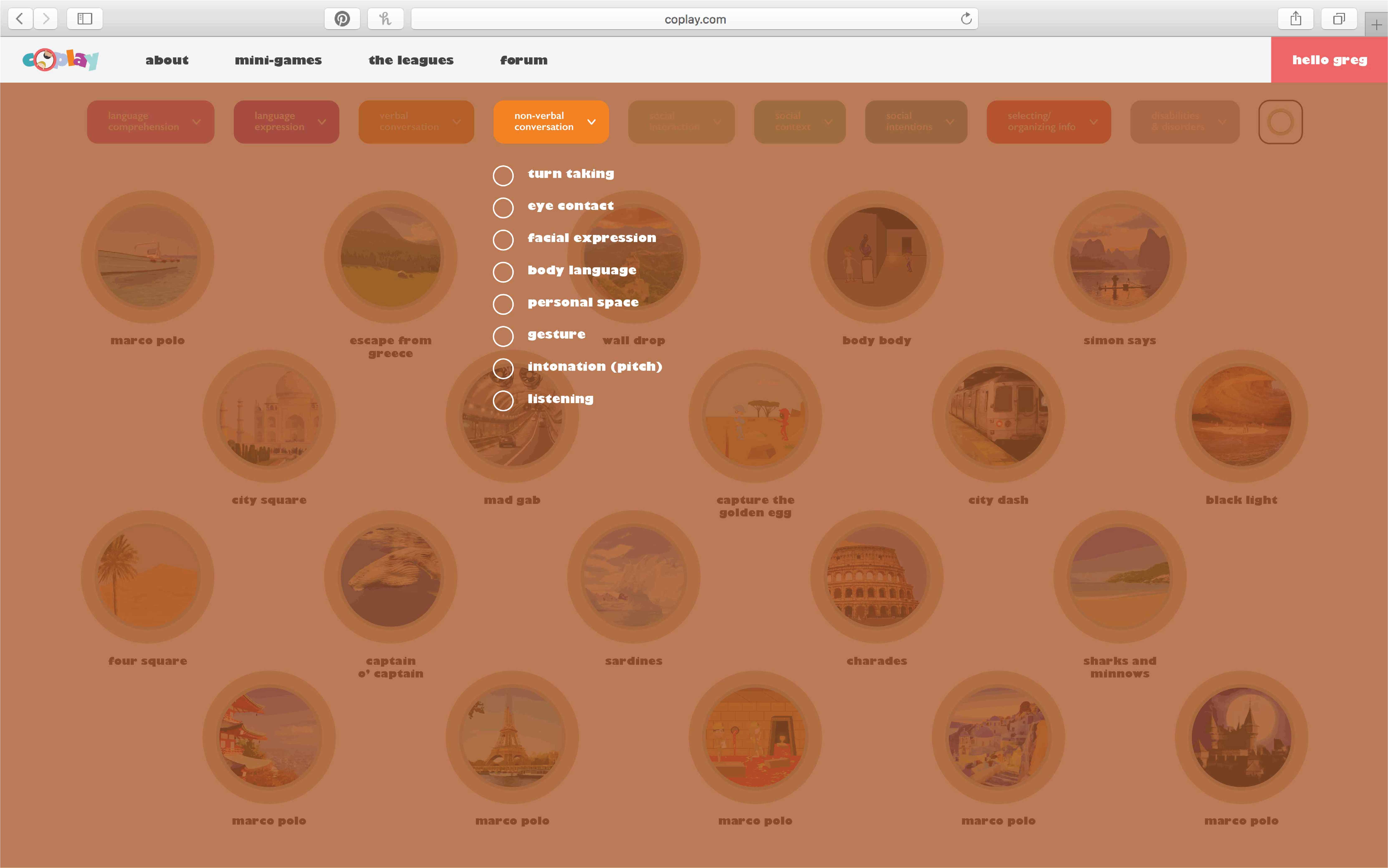The height and width of the screenshot is (868, 1388).
Task: Collapse the non-verbal conversation dropdown
Action: click(x=551, y=122)
